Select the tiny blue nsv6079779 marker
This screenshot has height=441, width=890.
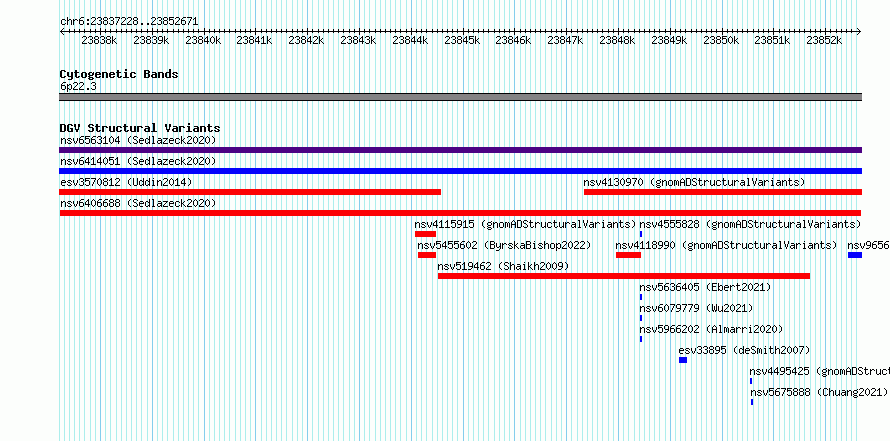pyautogui.click(x=641, y=318)
